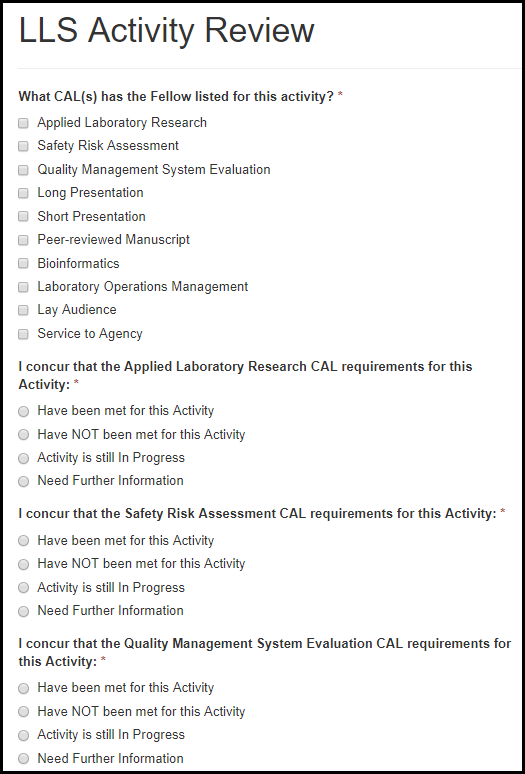The width and height of the screenshot is (525, 774).
Task: Check the Lay Audience checkbox
Action: [23, 310]
